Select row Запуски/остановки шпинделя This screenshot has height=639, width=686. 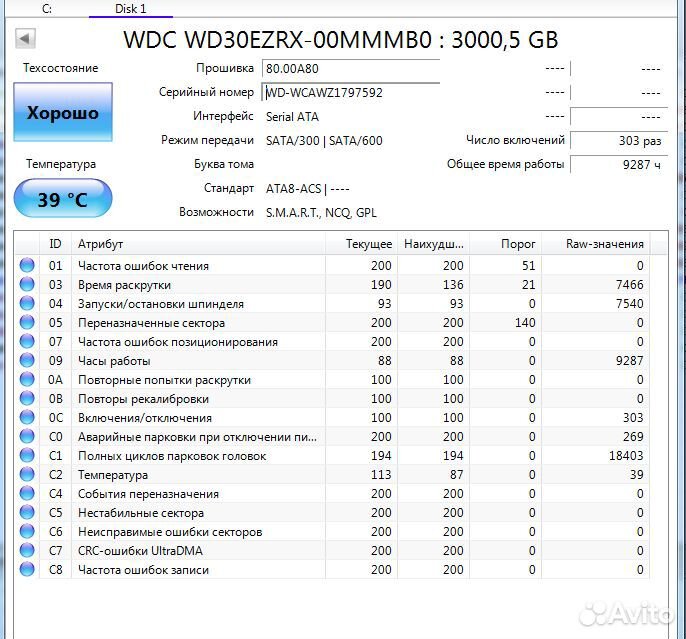(332, 303)
